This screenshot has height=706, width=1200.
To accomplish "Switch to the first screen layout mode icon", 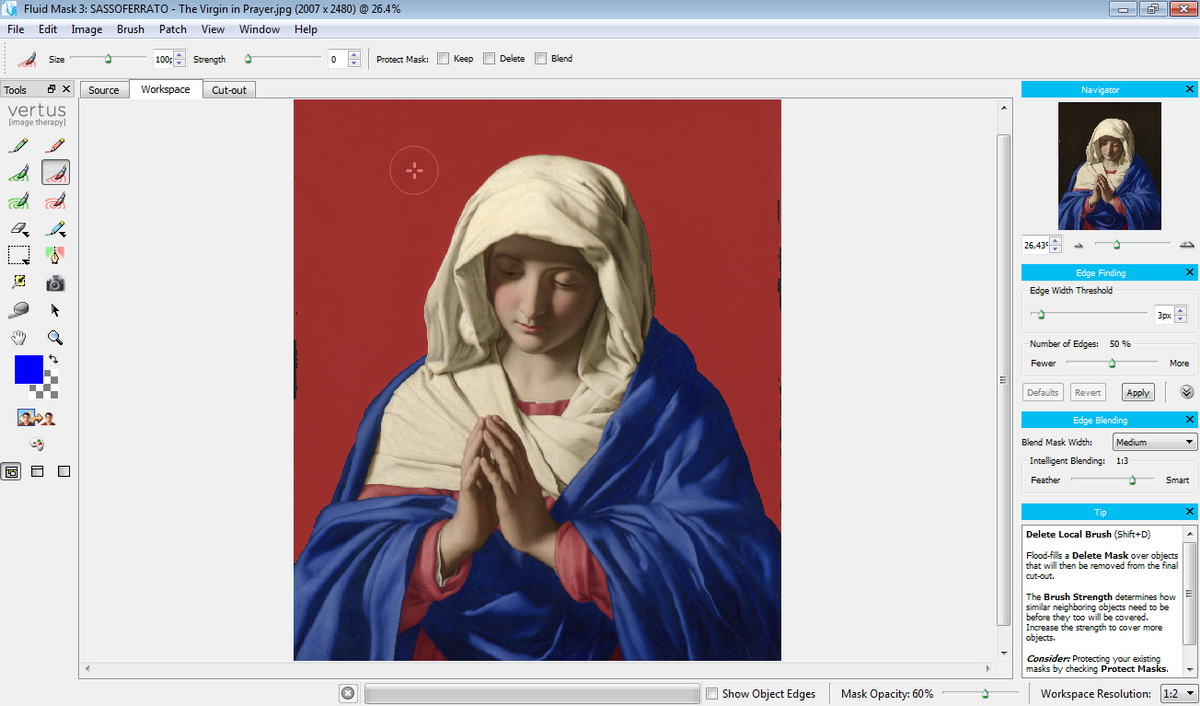I will (x=11, y=471).
